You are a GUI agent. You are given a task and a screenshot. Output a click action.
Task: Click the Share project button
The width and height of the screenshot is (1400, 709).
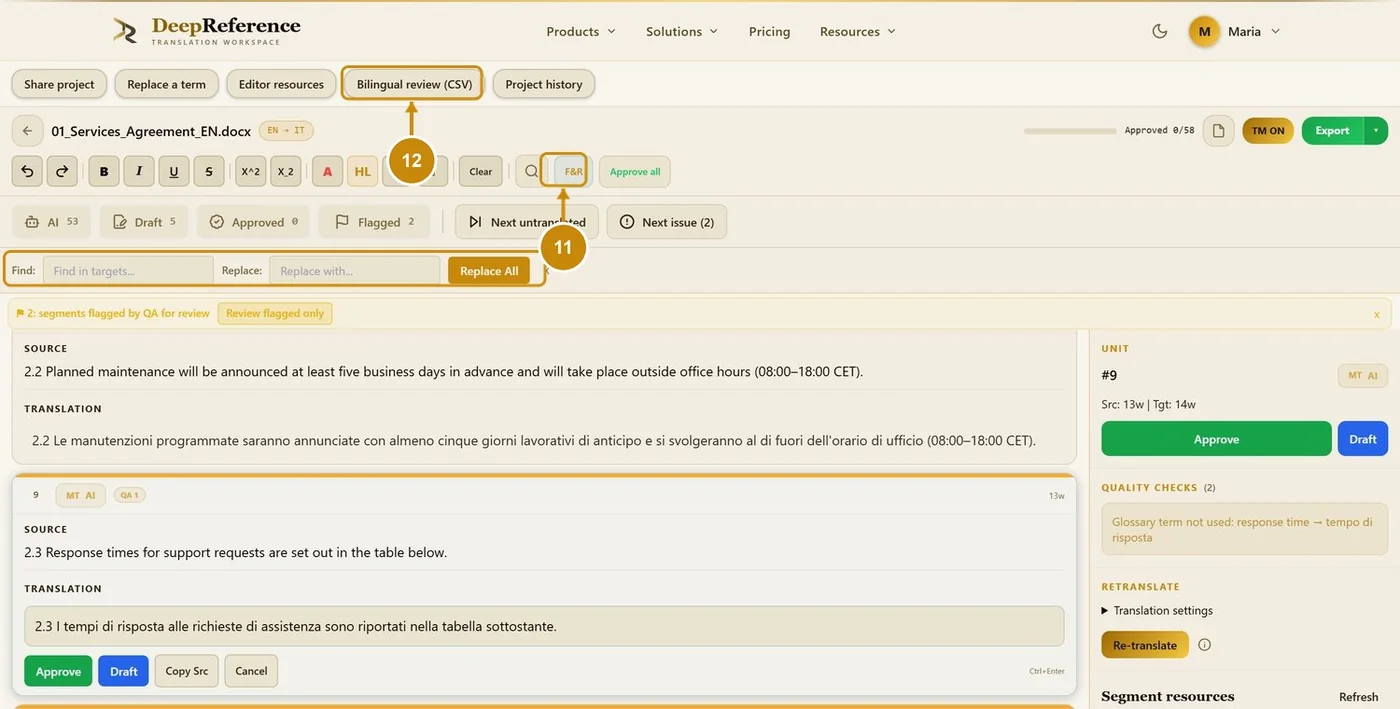click(x=59, y=84)
